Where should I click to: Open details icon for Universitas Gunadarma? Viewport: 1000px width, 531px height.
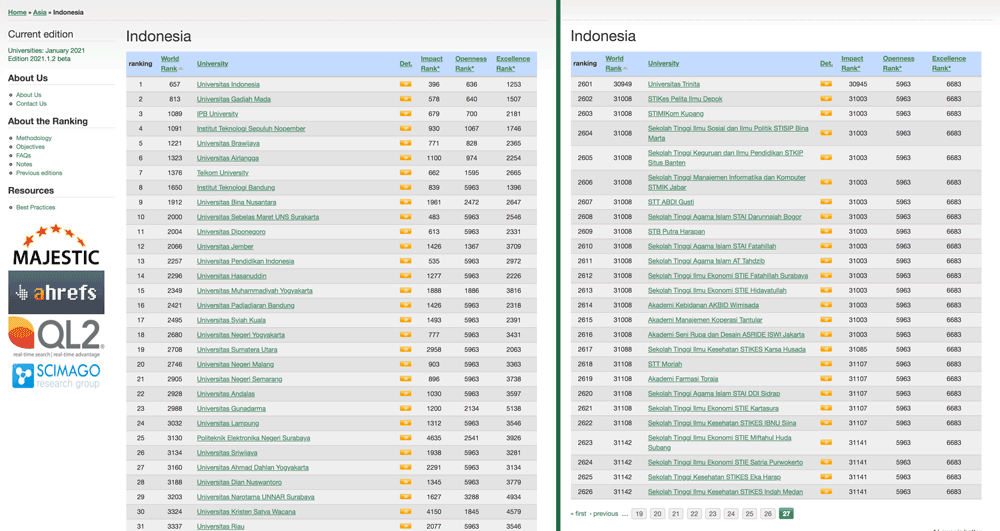(405, 409)
